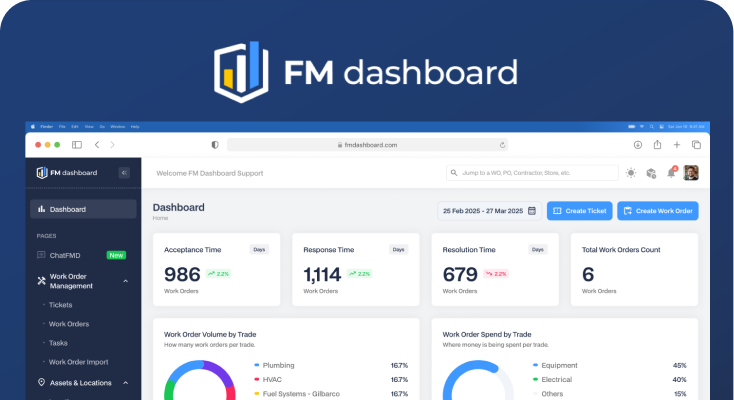The height and width of the screenshot is (400, 734).
Task: Reload the page with the refresh icon
Action: (x=502, y=145)
